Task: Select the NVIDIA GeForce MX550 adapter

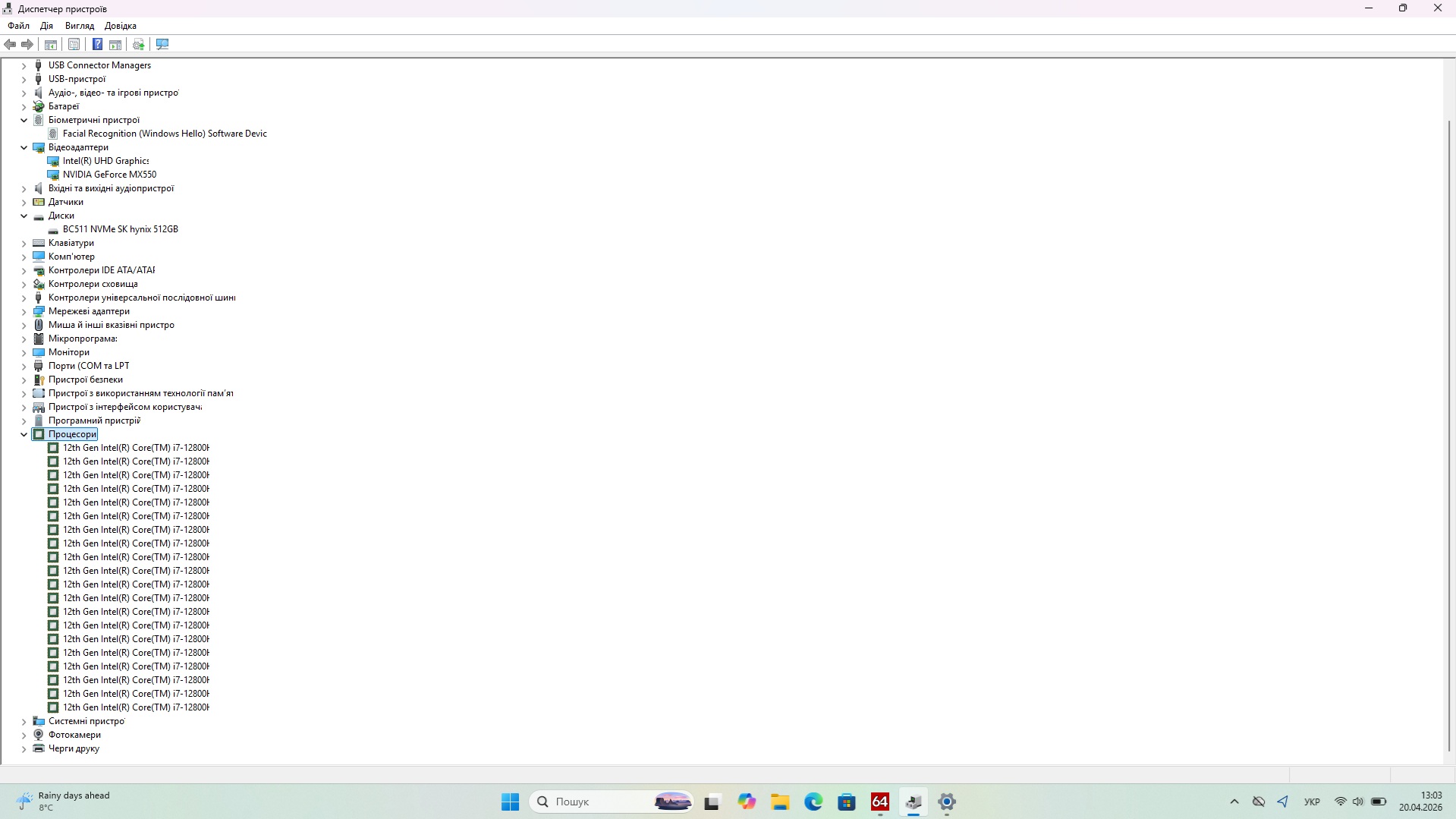Action: (x=109, y=175)
